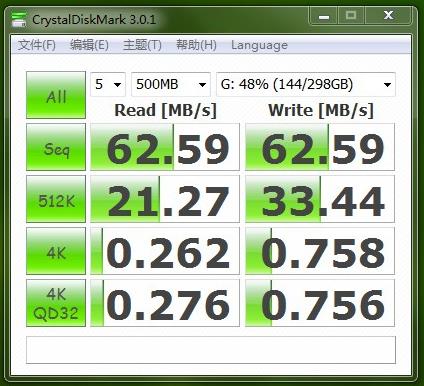Open the 主题(T) menu
The width and height of the screenshot is (424, 386).
pyautogui.click(x=142, y=45)
